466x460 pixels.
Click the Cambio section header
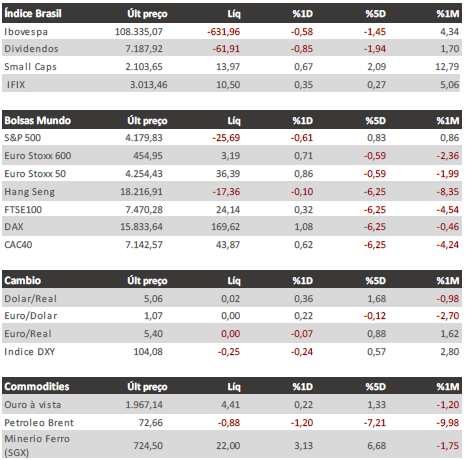point(22,280)
